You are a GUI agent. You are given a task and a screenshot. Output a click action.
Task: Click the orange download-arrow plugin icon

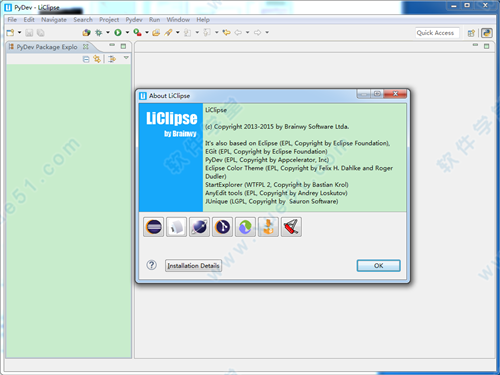(x=268, y=227)
